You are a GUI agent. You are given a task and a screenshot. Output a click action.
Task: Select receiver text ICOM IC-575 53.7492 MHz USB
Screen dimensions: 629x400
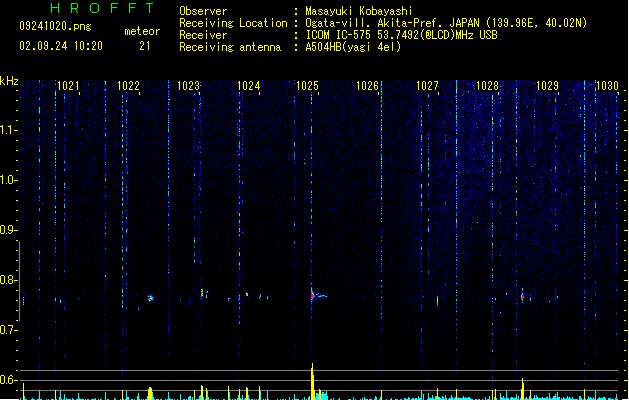[401, 35]
